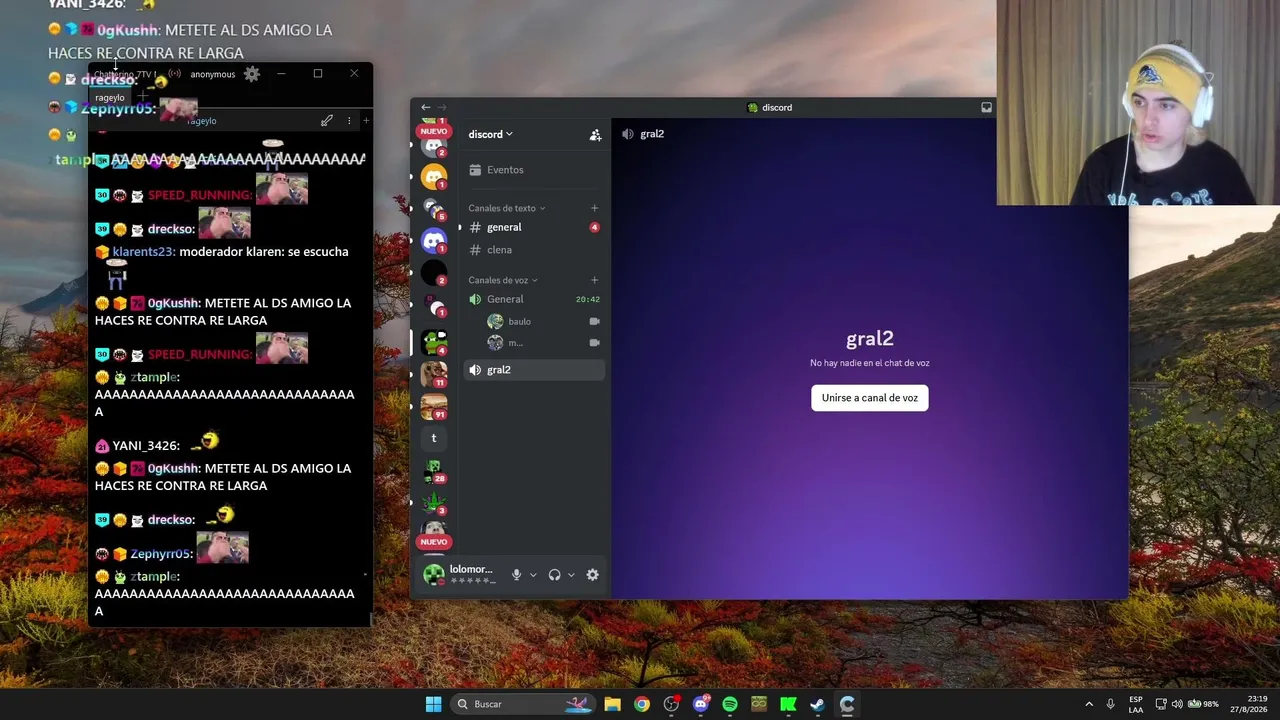Invite people to the discord server
This screenshot has width=1280, height=720.
tap(595, 135)
